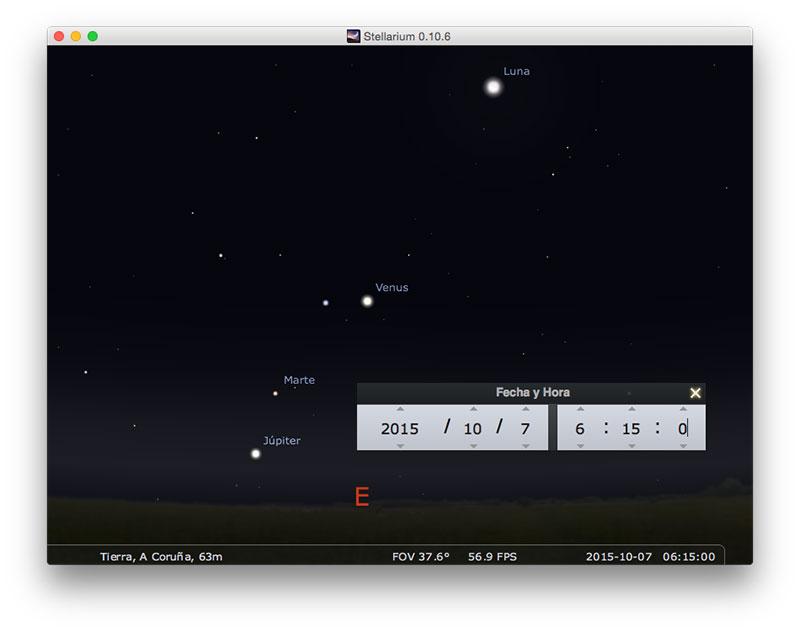
Task: Edit the year field showing 2015
Action: click(x=400, y=428)
